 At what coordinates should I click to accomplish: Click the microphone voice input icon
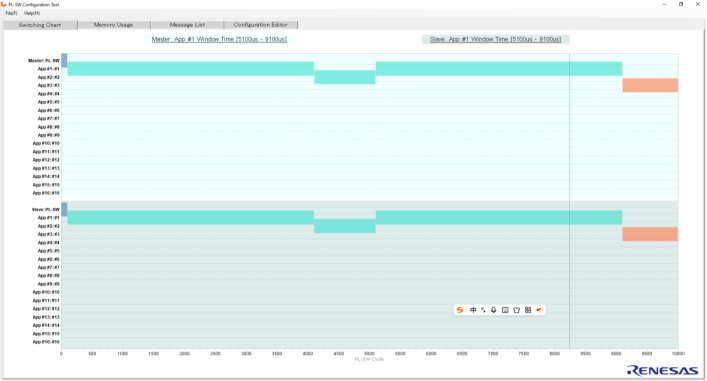click(494, 310)
